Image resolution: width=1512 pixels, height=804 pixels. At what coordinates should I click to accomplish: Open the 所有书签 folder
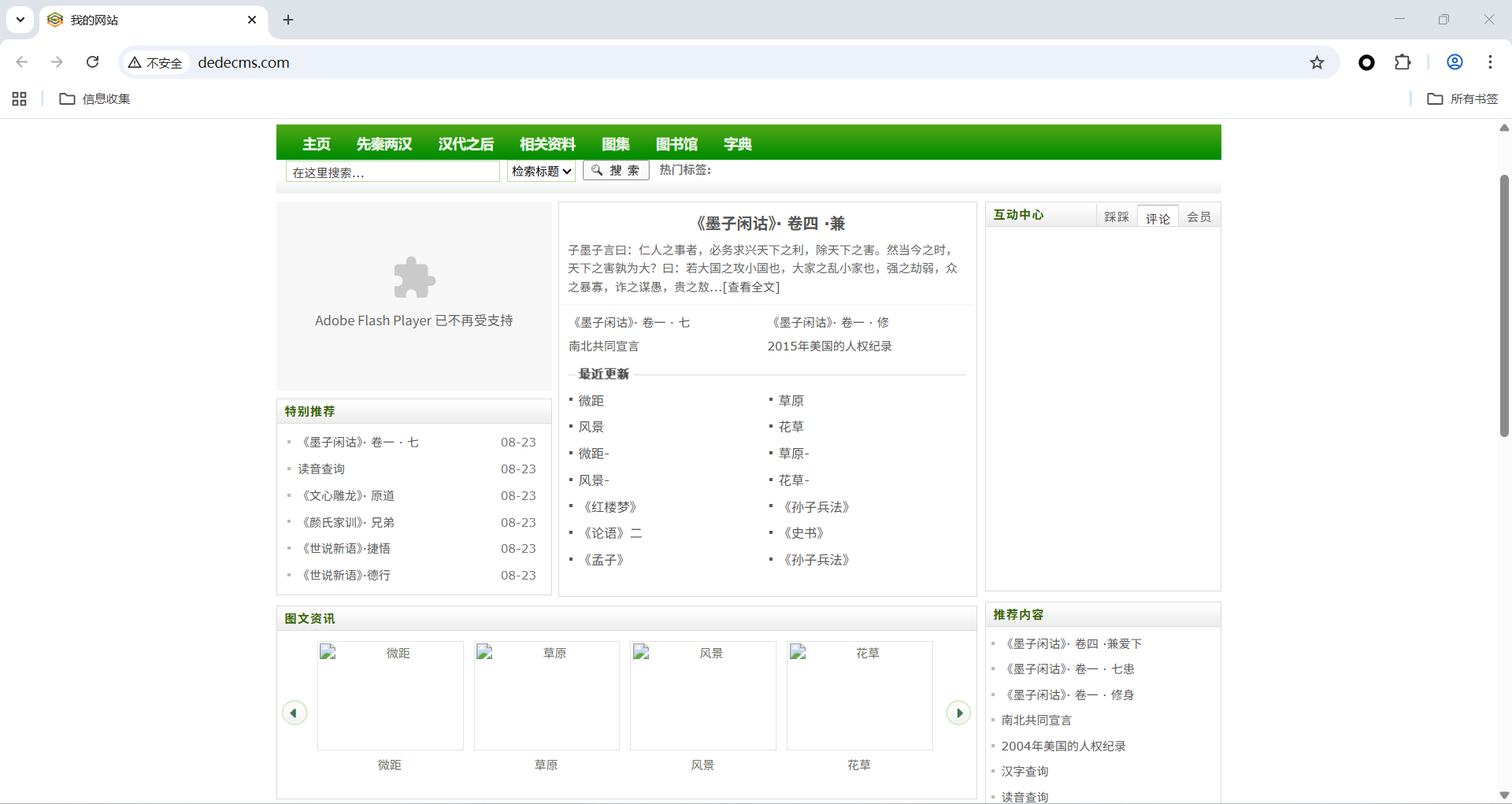pyautogui.click(x=1463, y=98)
